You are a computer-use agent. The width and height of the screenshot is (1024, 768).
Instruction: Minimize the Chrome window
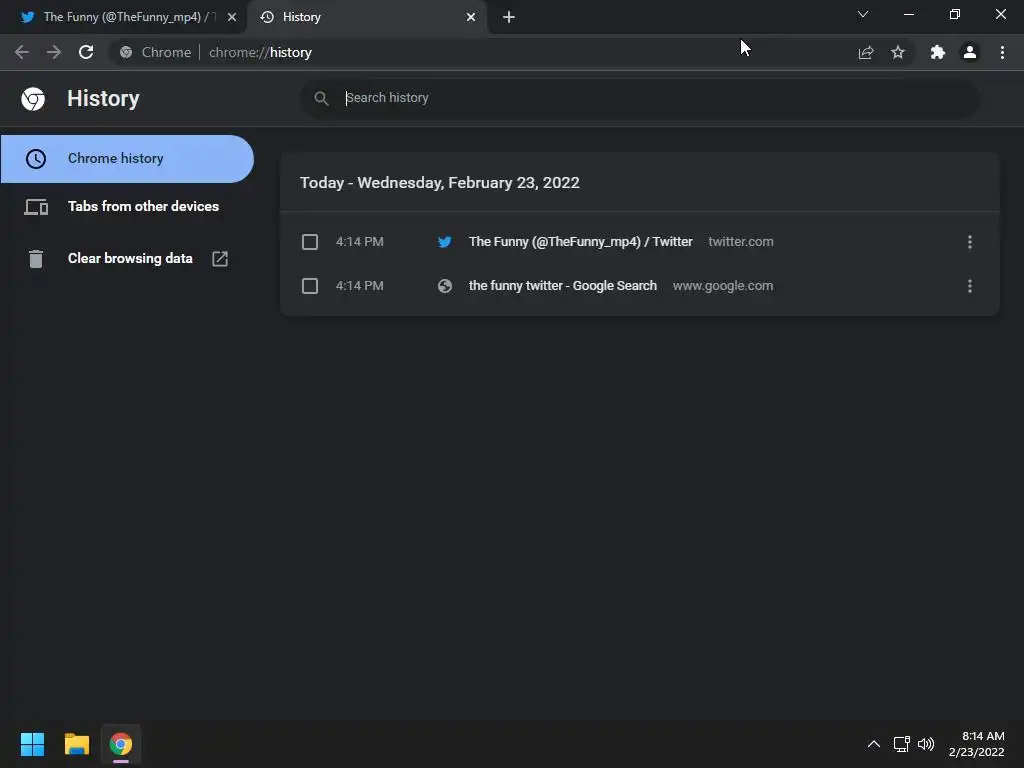click(908, 14)
